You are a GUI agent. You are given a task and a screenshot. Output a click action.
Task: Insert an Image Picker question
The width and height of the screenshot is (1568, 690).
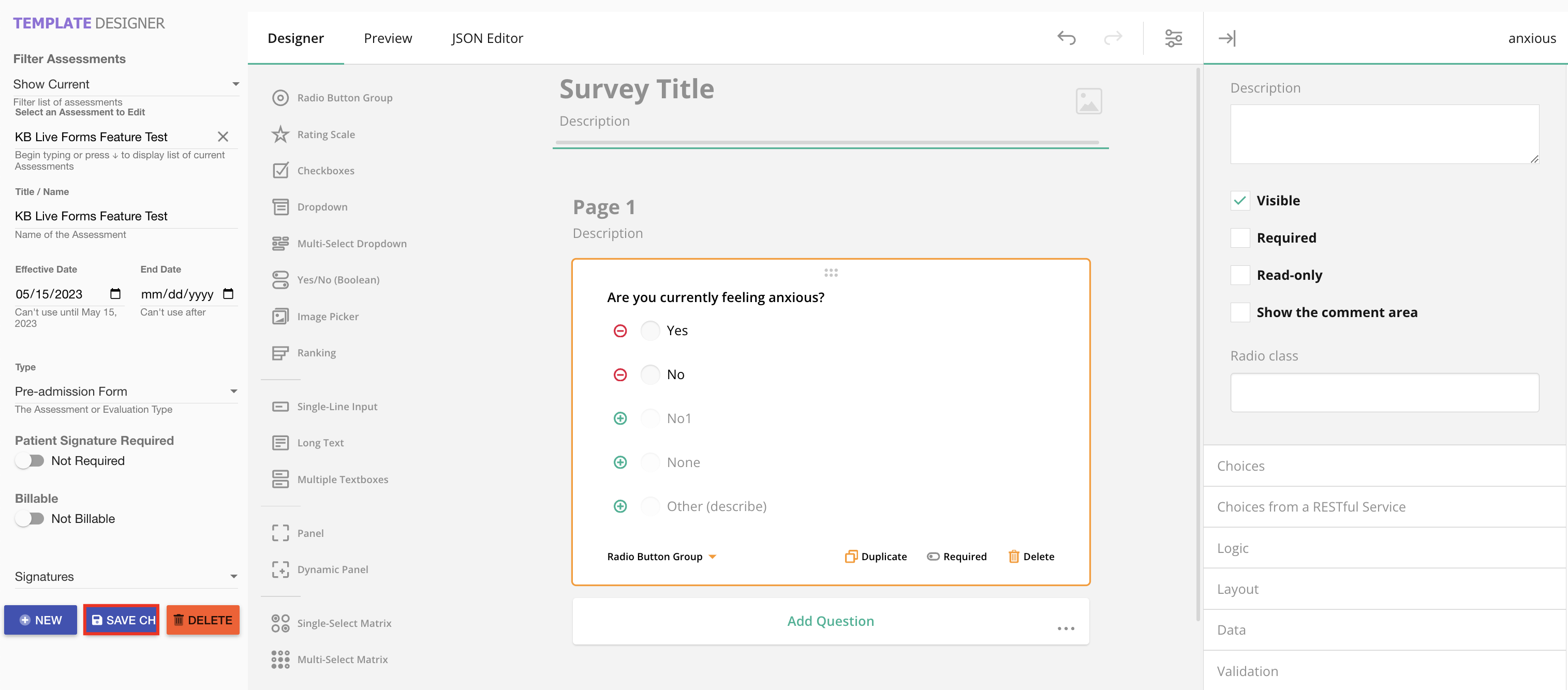tap(328, 316)
